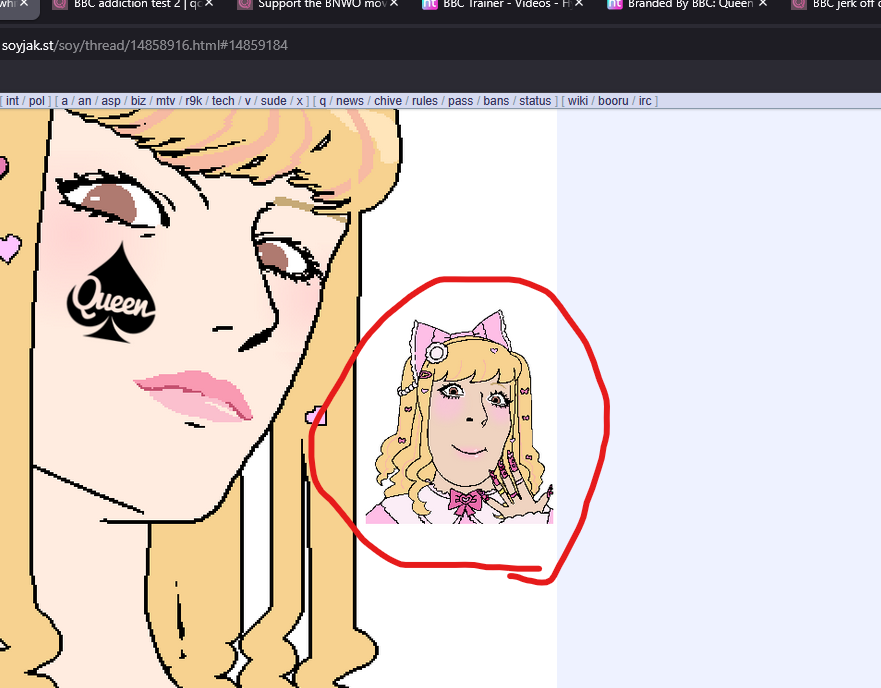Viewport: 881px width, 688px height.
Task: Open the booru link in navigation bar
Action: pos(613,101)
